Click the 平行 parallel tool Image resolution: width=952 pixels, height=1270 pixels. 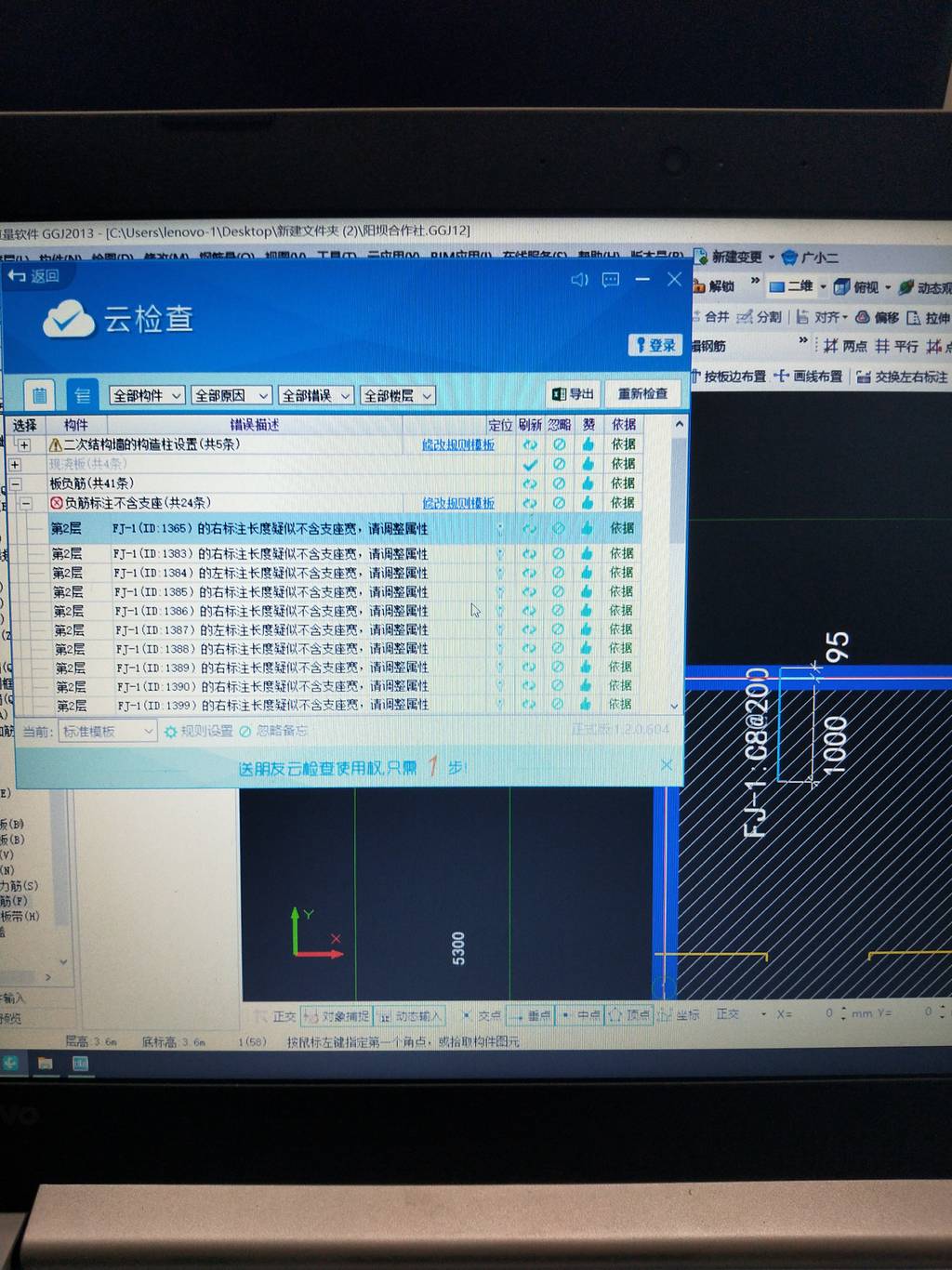[x=896, y=346]
